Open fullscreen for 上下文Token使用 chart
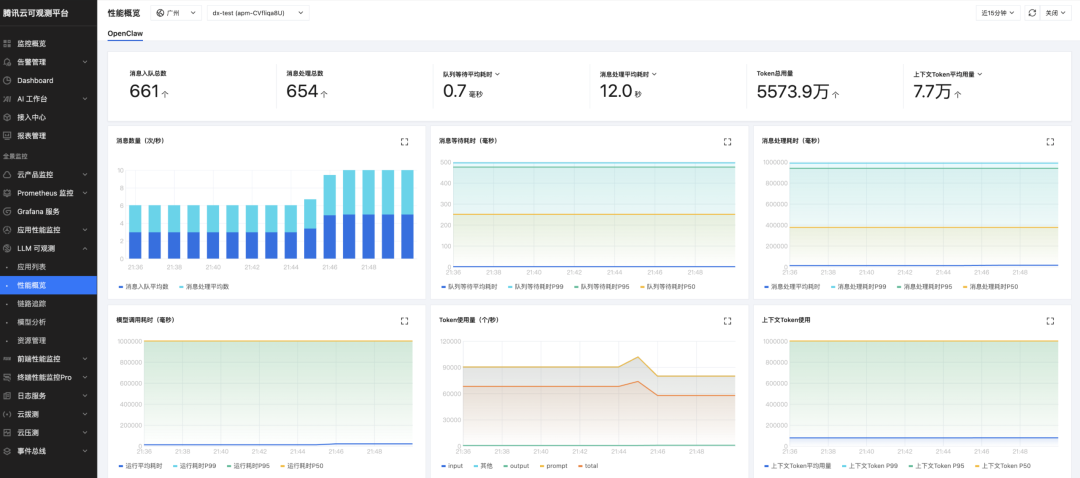1080x478 pixels. [x=1050, y=321]
